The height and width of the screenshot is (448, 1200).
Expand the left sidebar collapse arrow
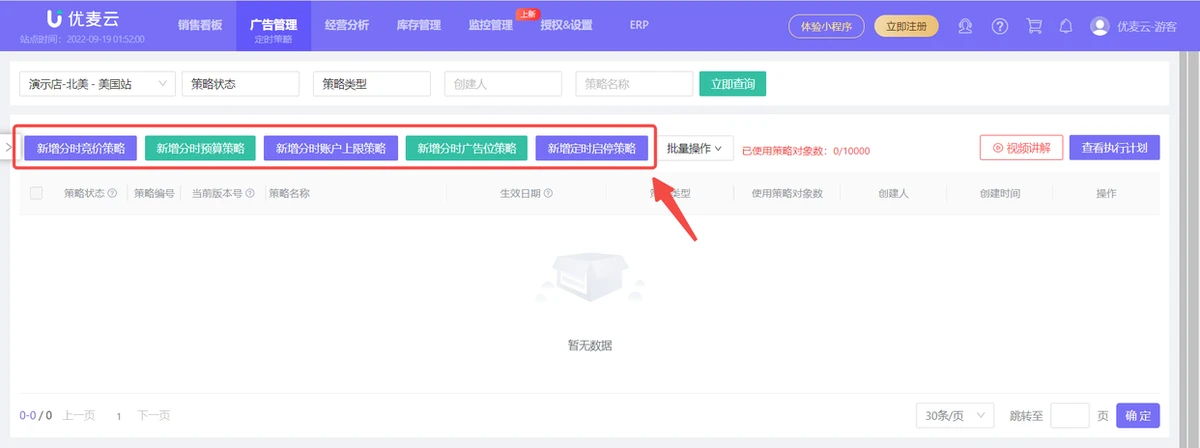[x=8, y=148]
